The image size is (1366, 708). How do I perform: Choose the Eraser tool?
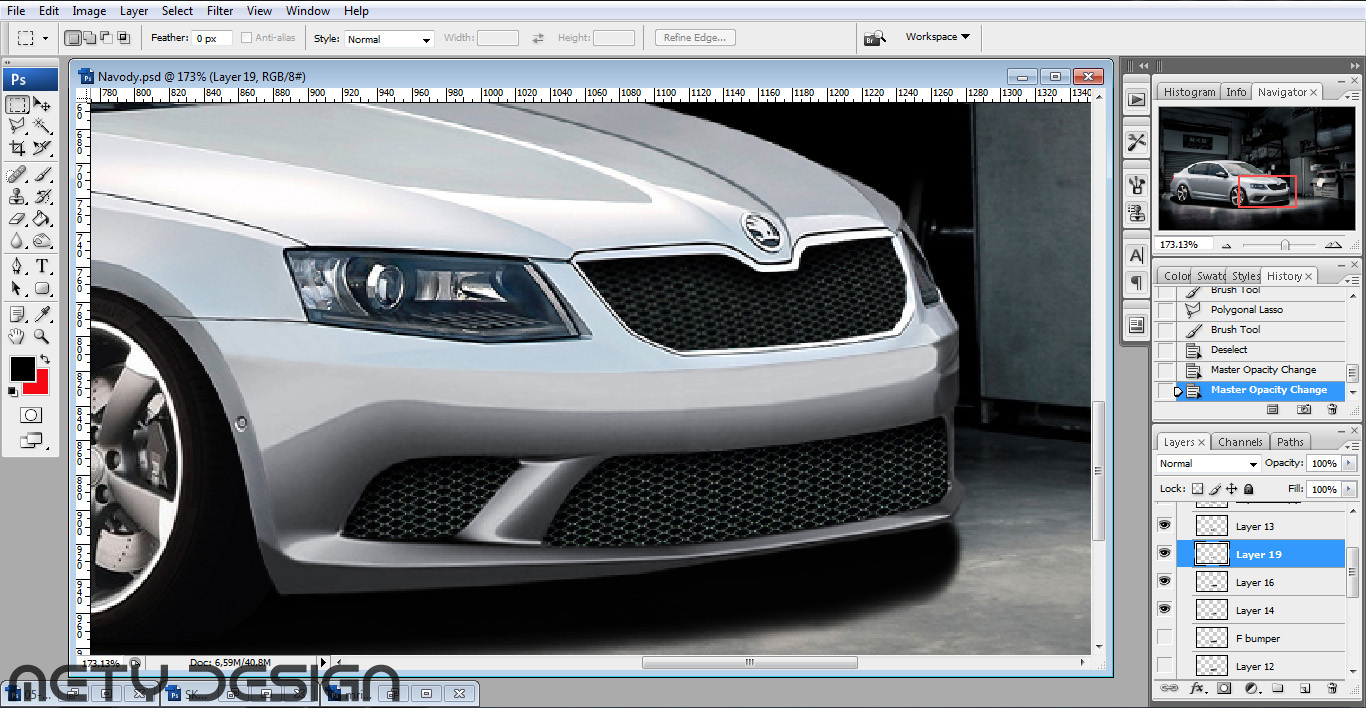click(x=17, y=219)
